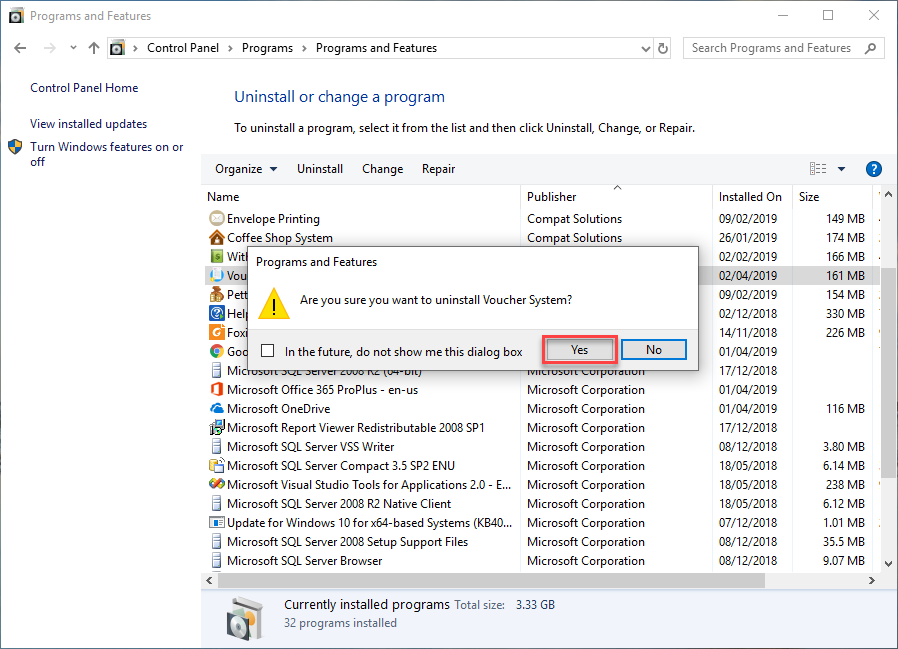Open the Organize dropdown menu
Screen dimensions: 898x649
tap(246, 169)
